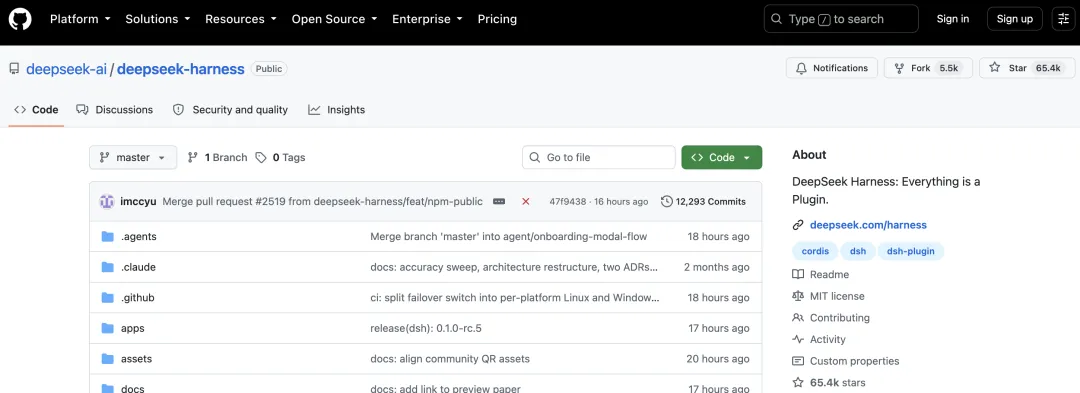Click the folder icon for .agents

point(107,237)
